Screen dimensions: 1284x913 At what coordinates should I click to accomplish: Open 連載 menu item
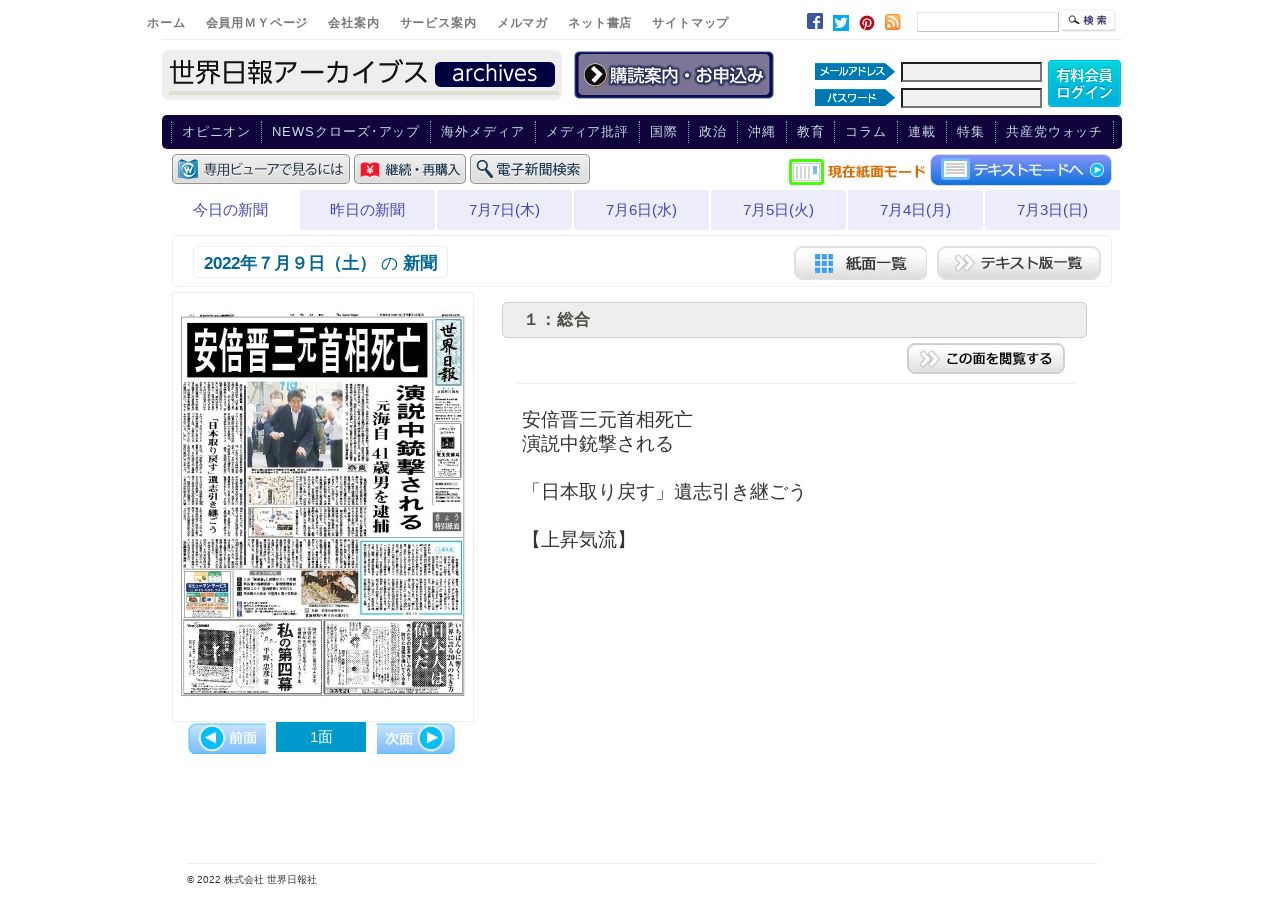922,132
